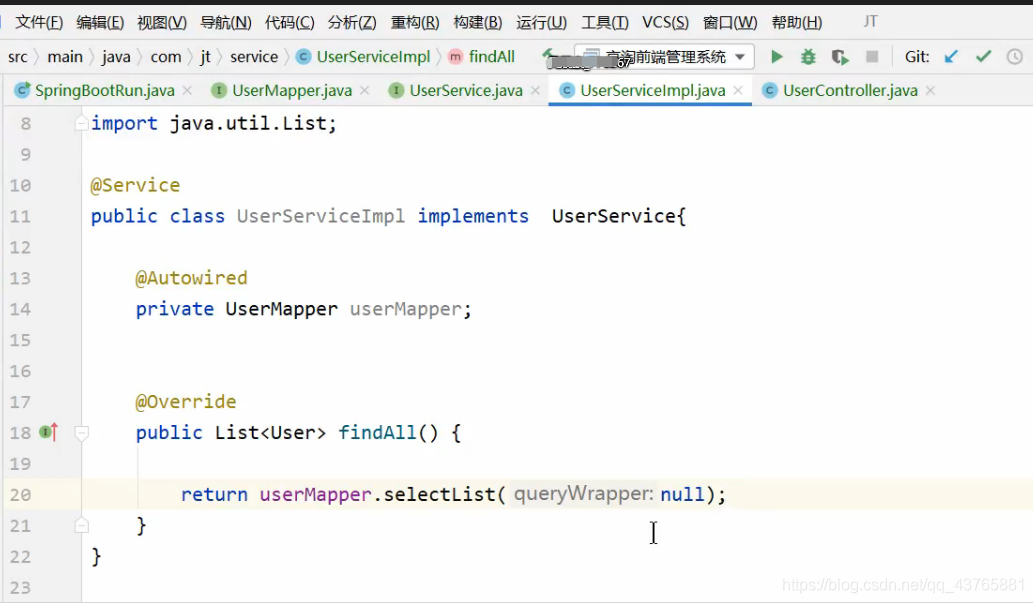Open the 帮助(H) menu
This screenshot has height=603, width=1033.
[x=796, y=22]
